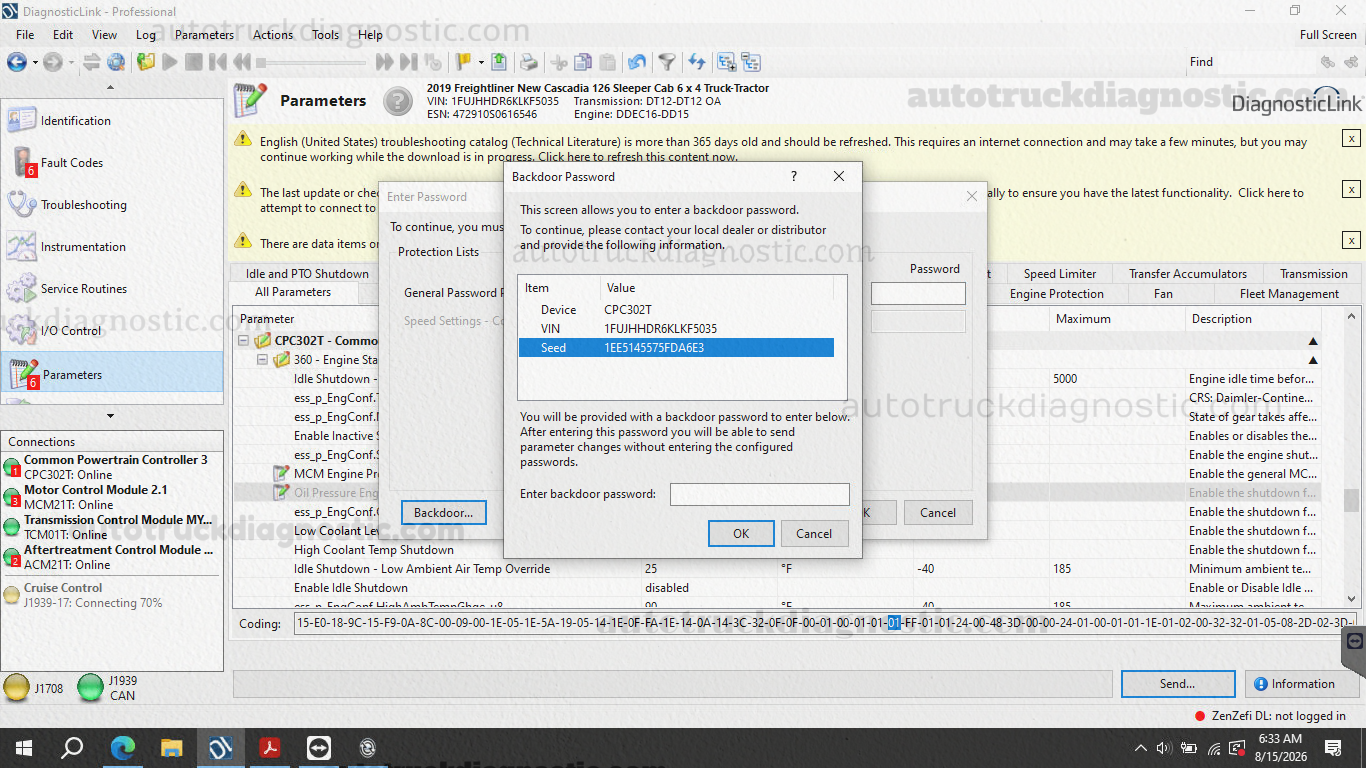Viewport: 1366px width, 768px height.
Task: Switch to the Transfer Accumulators tab
Action: point(1188,274)
